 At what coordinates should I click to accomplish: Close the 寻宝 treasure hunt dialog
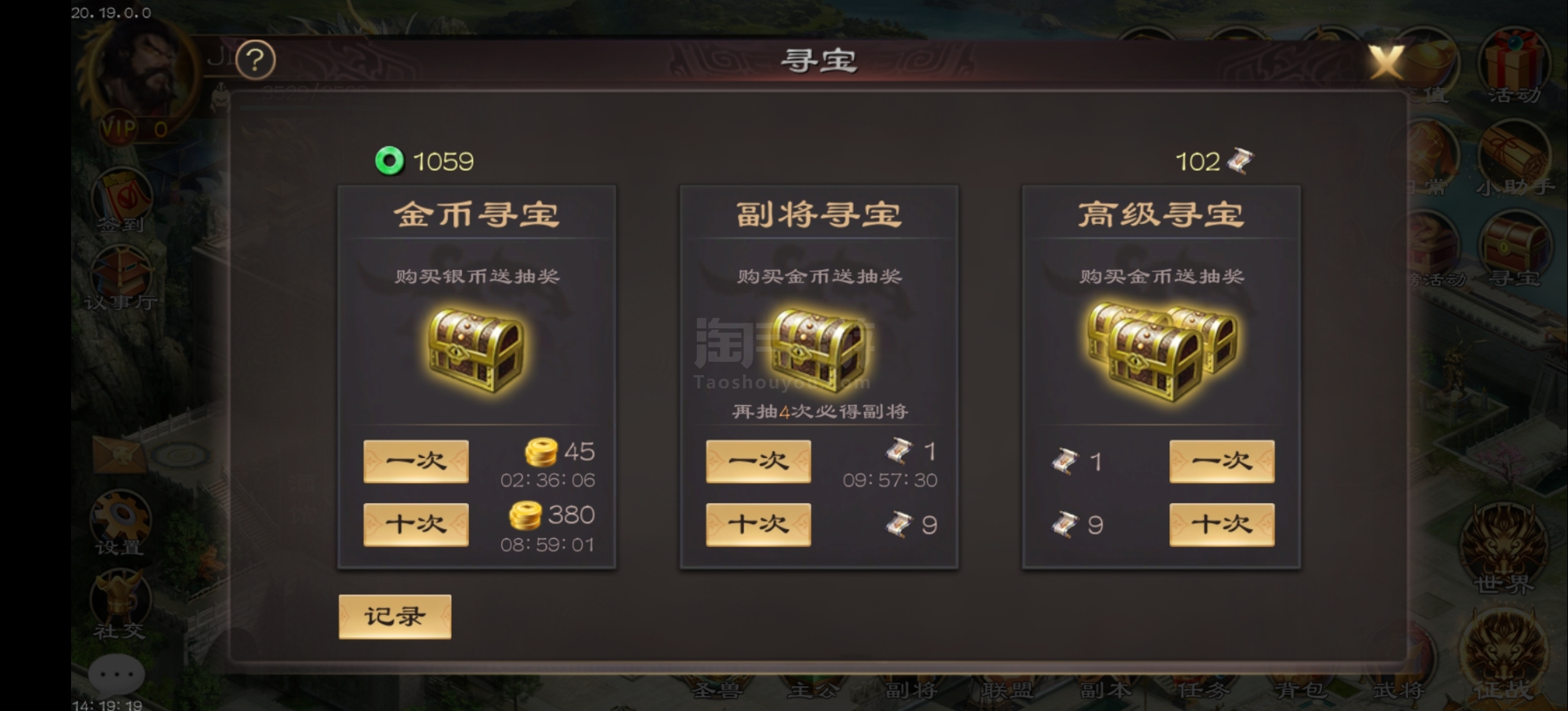[1387, 62]
